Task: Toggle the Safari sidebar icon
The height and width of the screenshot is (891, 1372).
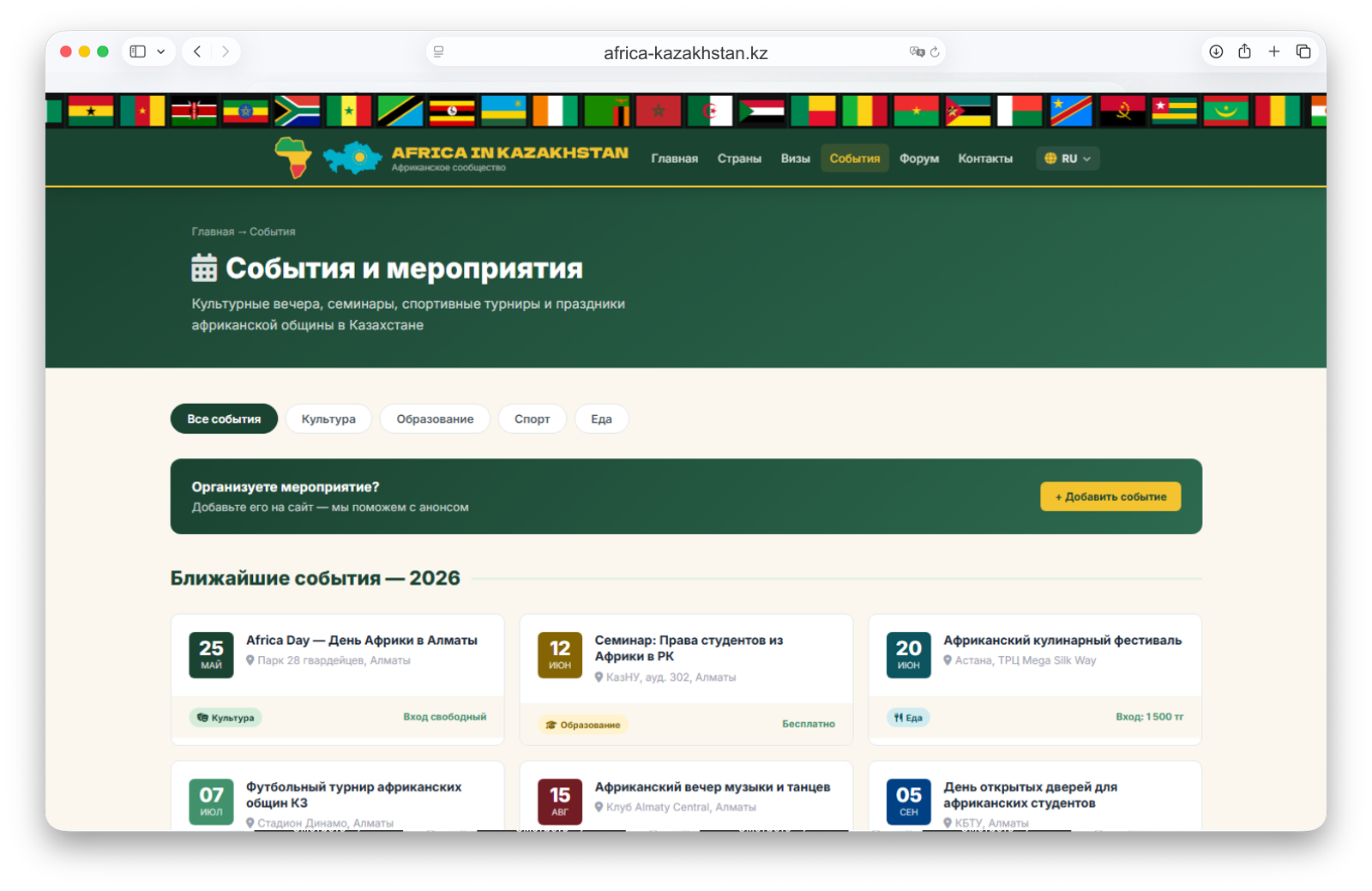Action: (x=137, y=51)
